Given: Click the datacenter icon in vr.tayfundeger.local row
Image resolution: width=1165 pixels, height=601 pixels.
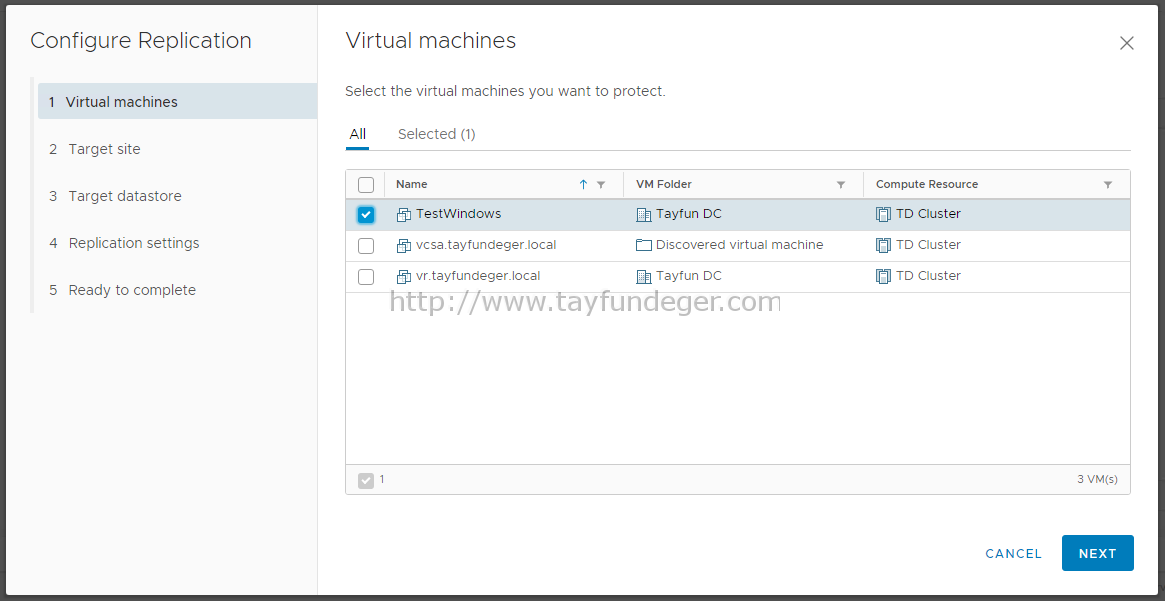Looking at the screenshot, I should [x=643, y=277].
